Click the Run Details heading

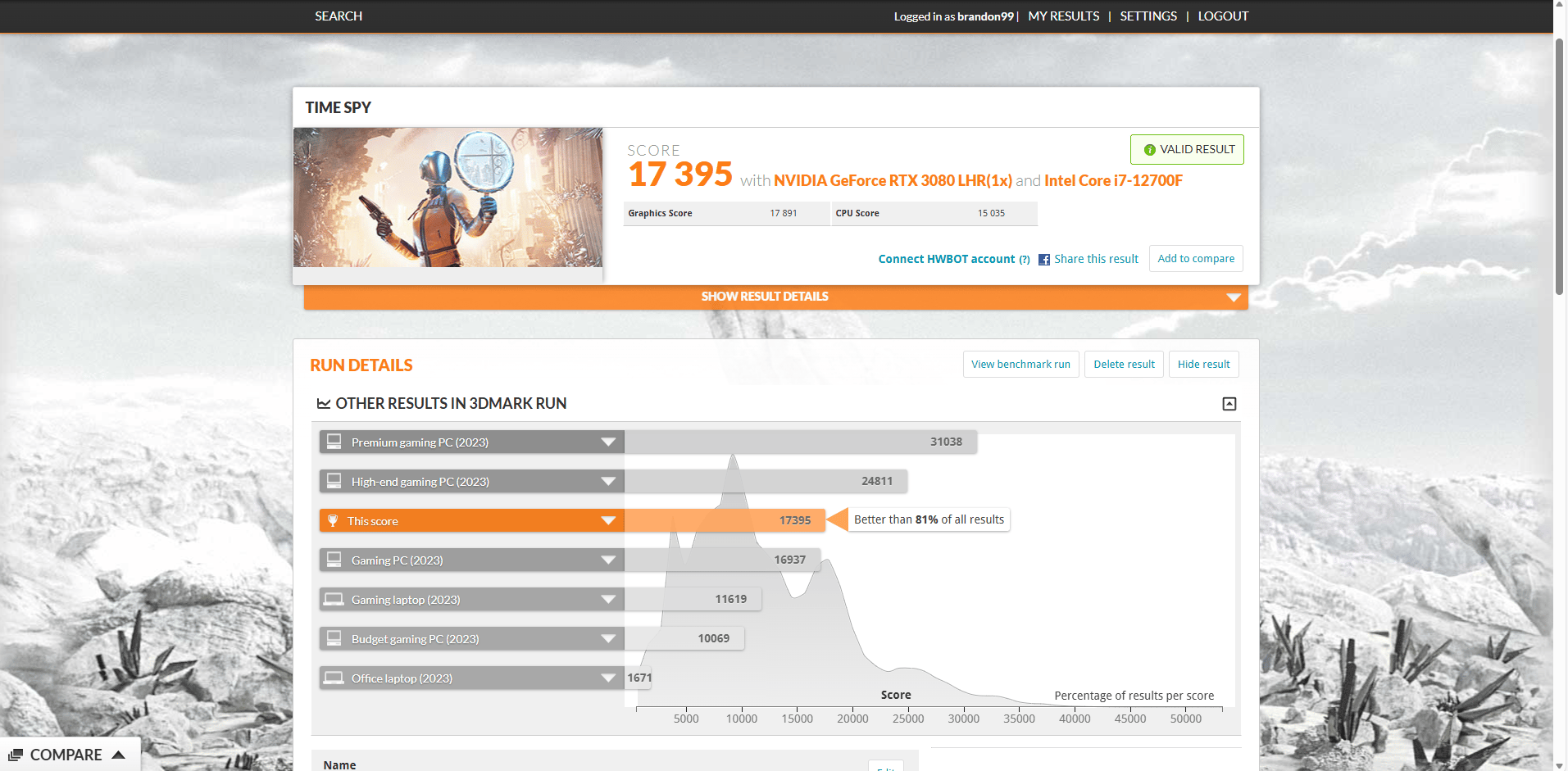[361, 365]
